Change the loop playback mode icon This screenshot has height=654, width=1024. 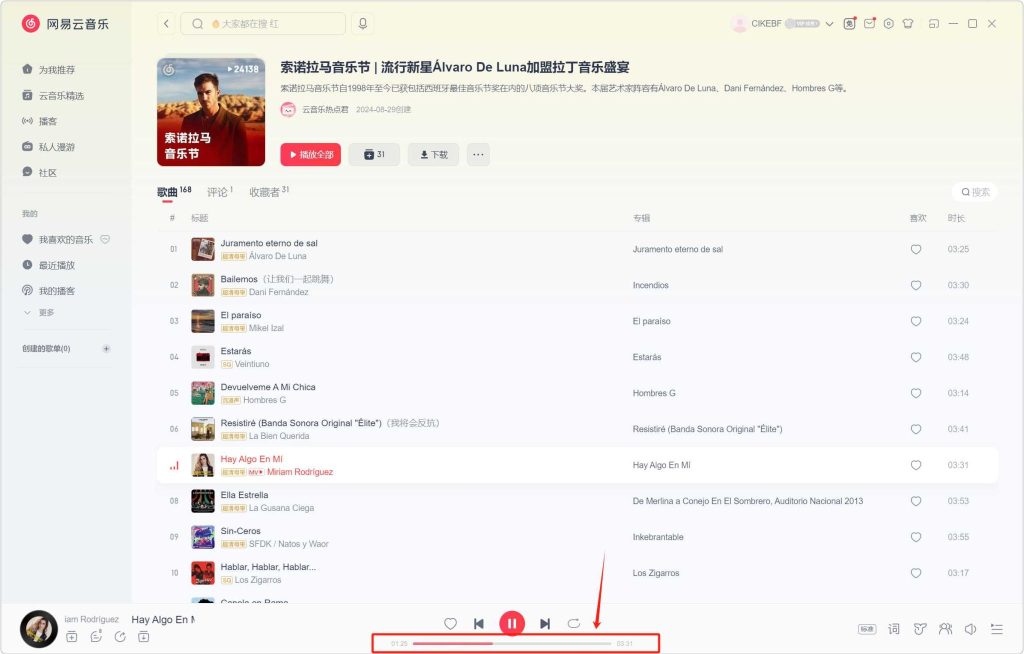(x=574, y=623)
